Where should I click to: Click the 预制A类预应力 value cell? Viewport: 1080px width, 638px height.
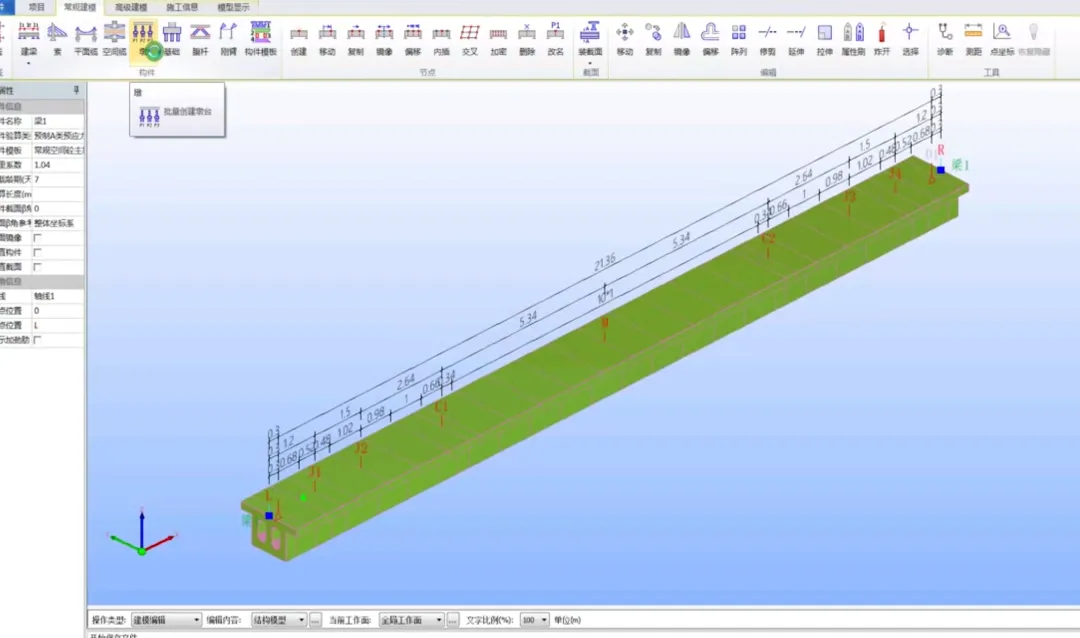point(58,136)
